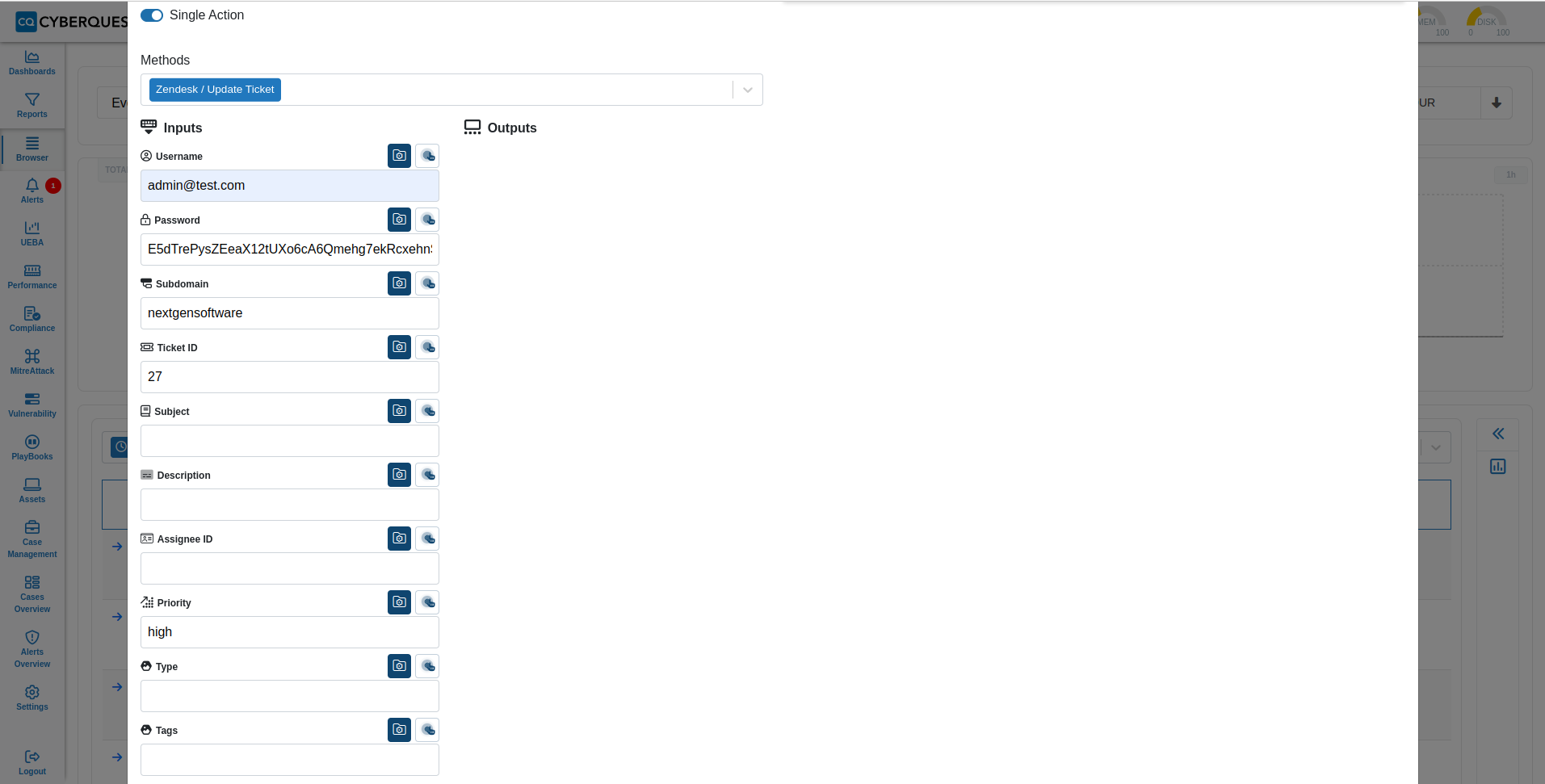
Task: Open Reports in the sidebar
Action: point(32,106)
